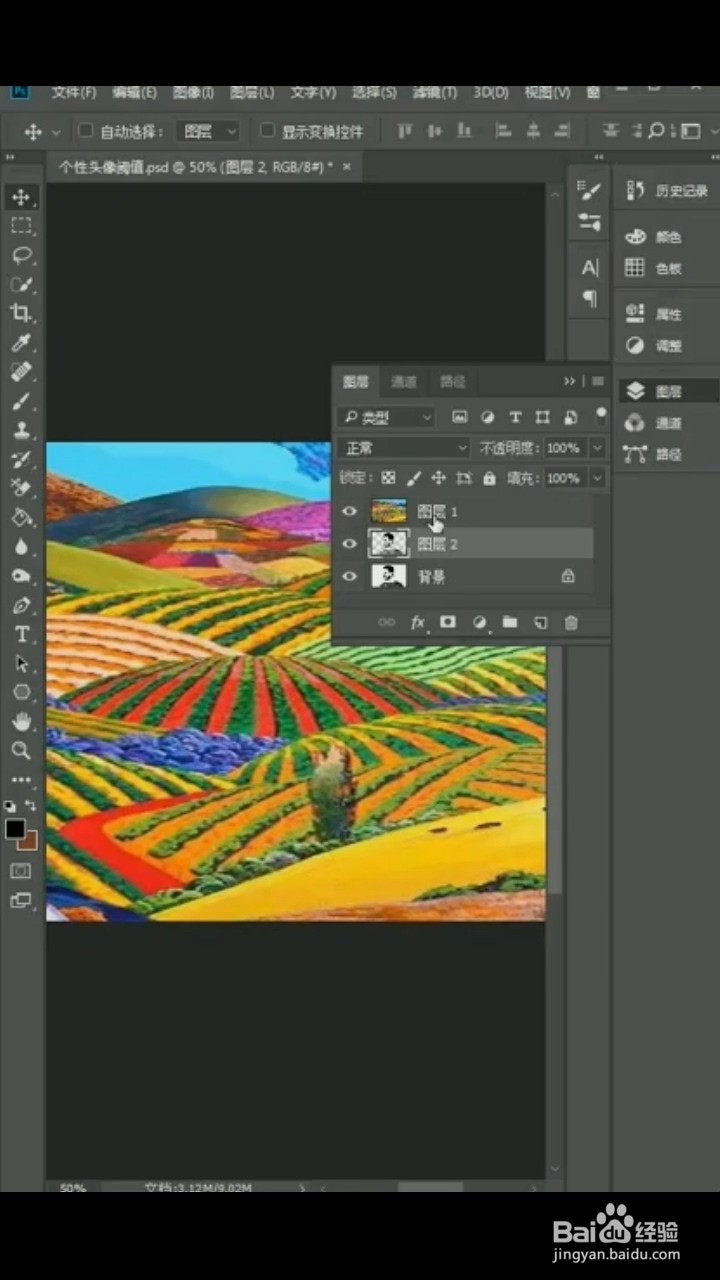Change screen mode icon in toolbox
Screen dimensions: 720x1280
pyautogui.click(x=21, y=901)
